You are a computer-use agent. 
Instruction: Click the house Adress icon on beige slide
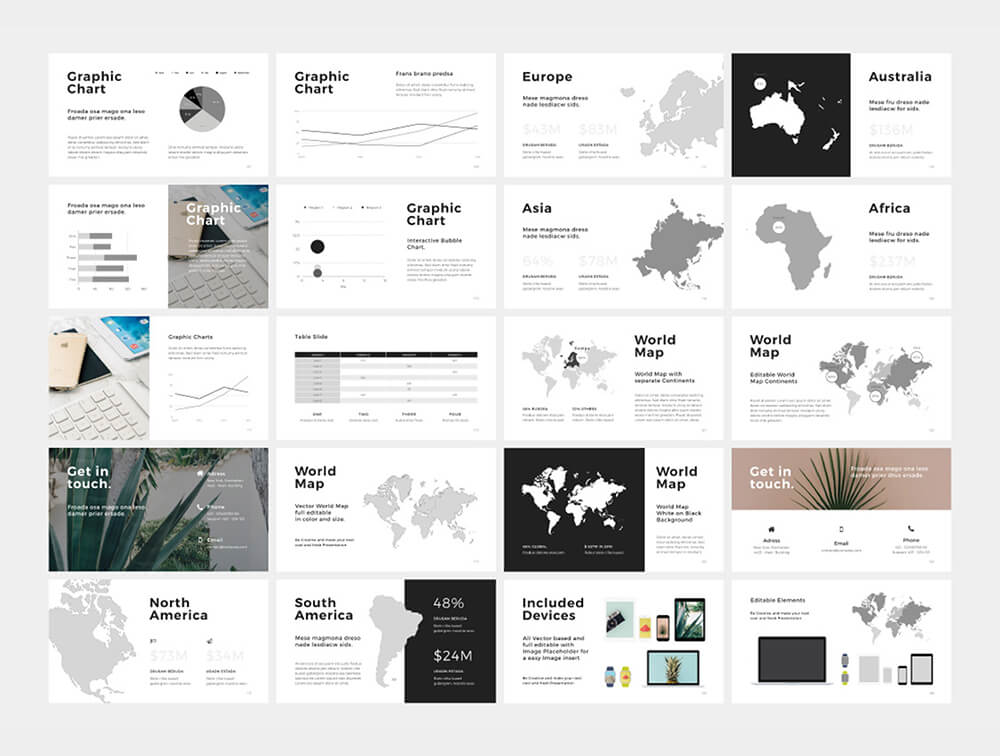pyautogui.click(x=771, y=528)
